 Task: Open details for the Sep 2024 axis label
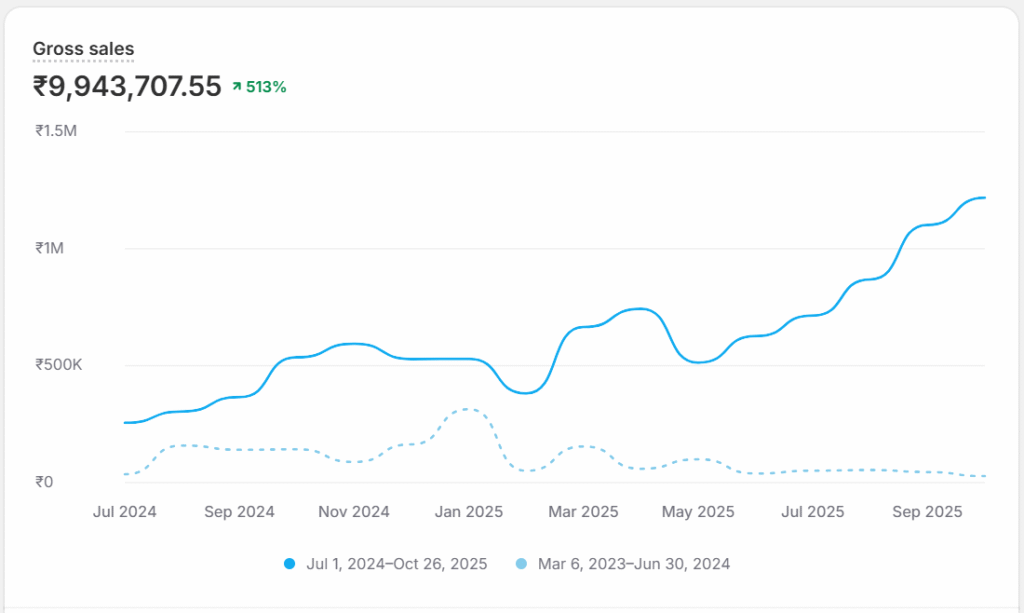[239, 511]
